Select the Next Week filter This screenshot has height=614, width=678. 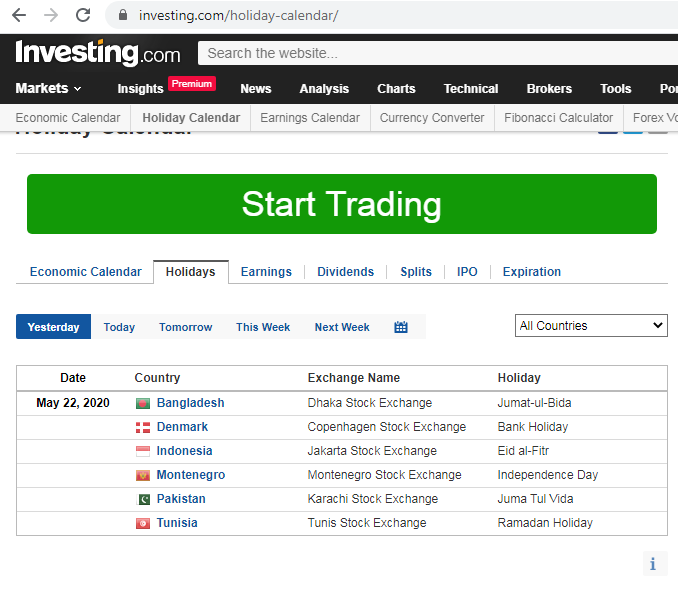tap(342, 327)
